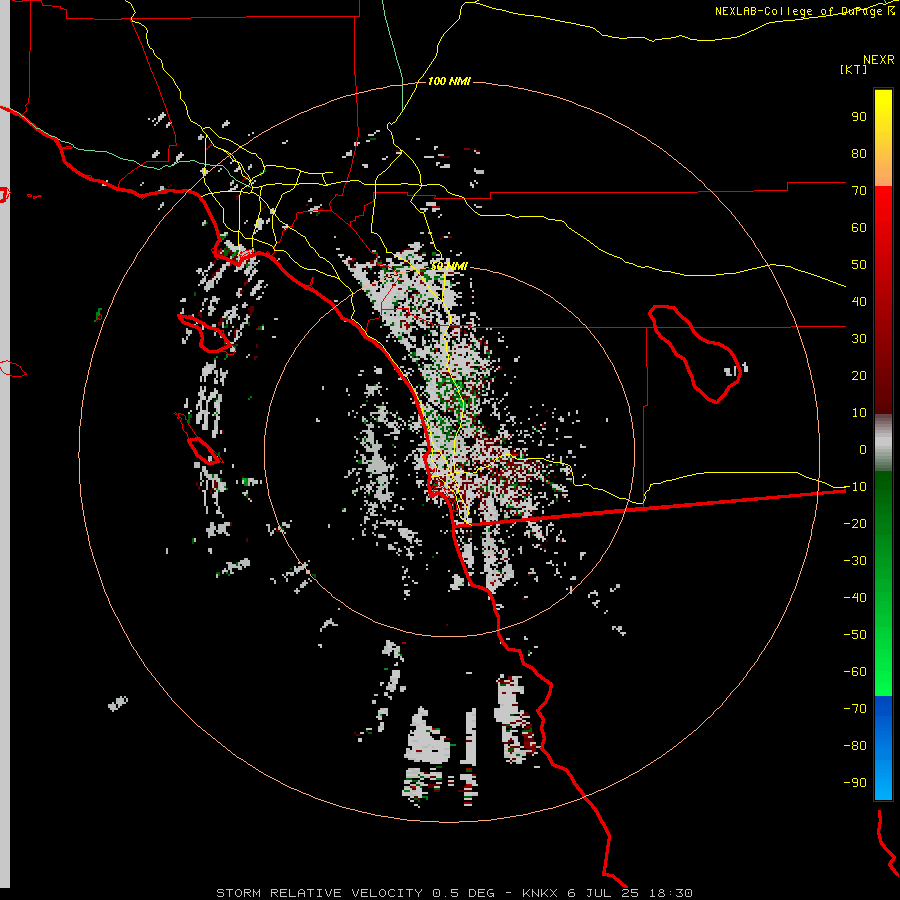This screenshot has height=900, width=900.
Task: Click the 90 value on velocity scale
Action: 859,117
